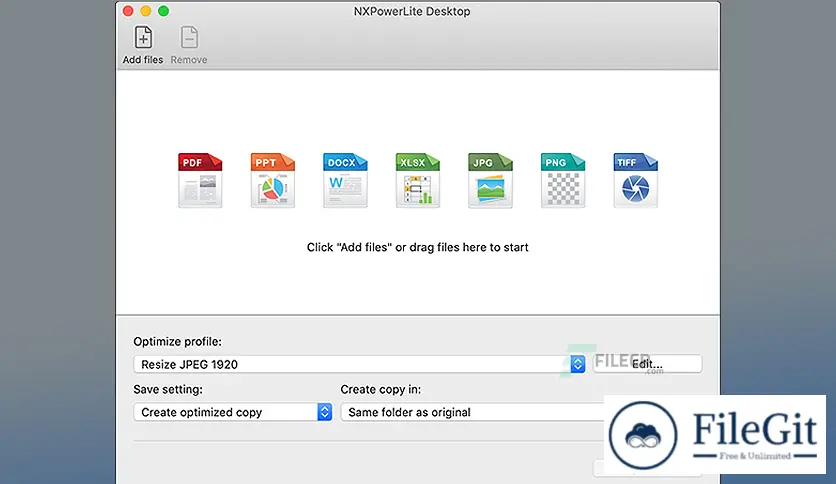This screenshot has width=836, height=484.
Task: Click the Save setting label
Action: [168, 390]
